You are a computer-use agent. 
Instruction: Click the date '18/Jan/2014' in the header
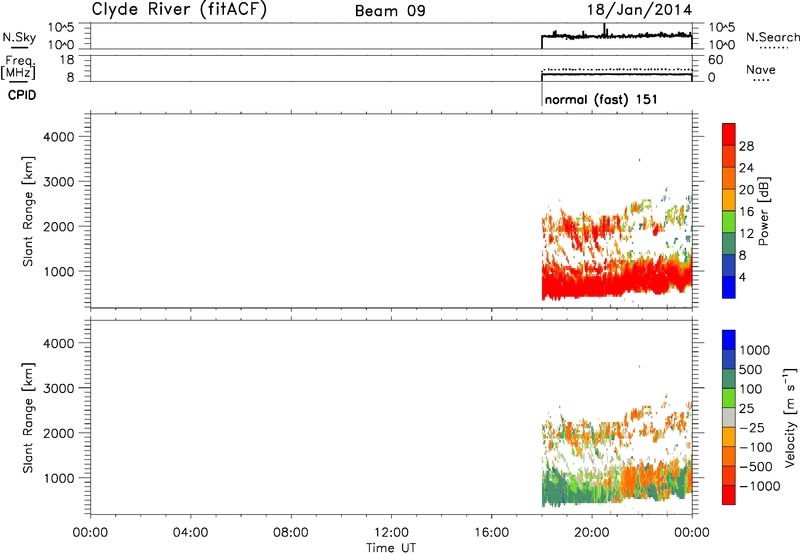[639, 10]
